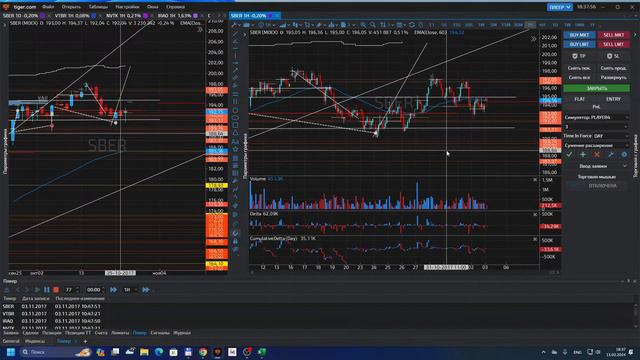
Task: Click the refresh icon in chart toolbar
Action: click(x=411, y=25)
